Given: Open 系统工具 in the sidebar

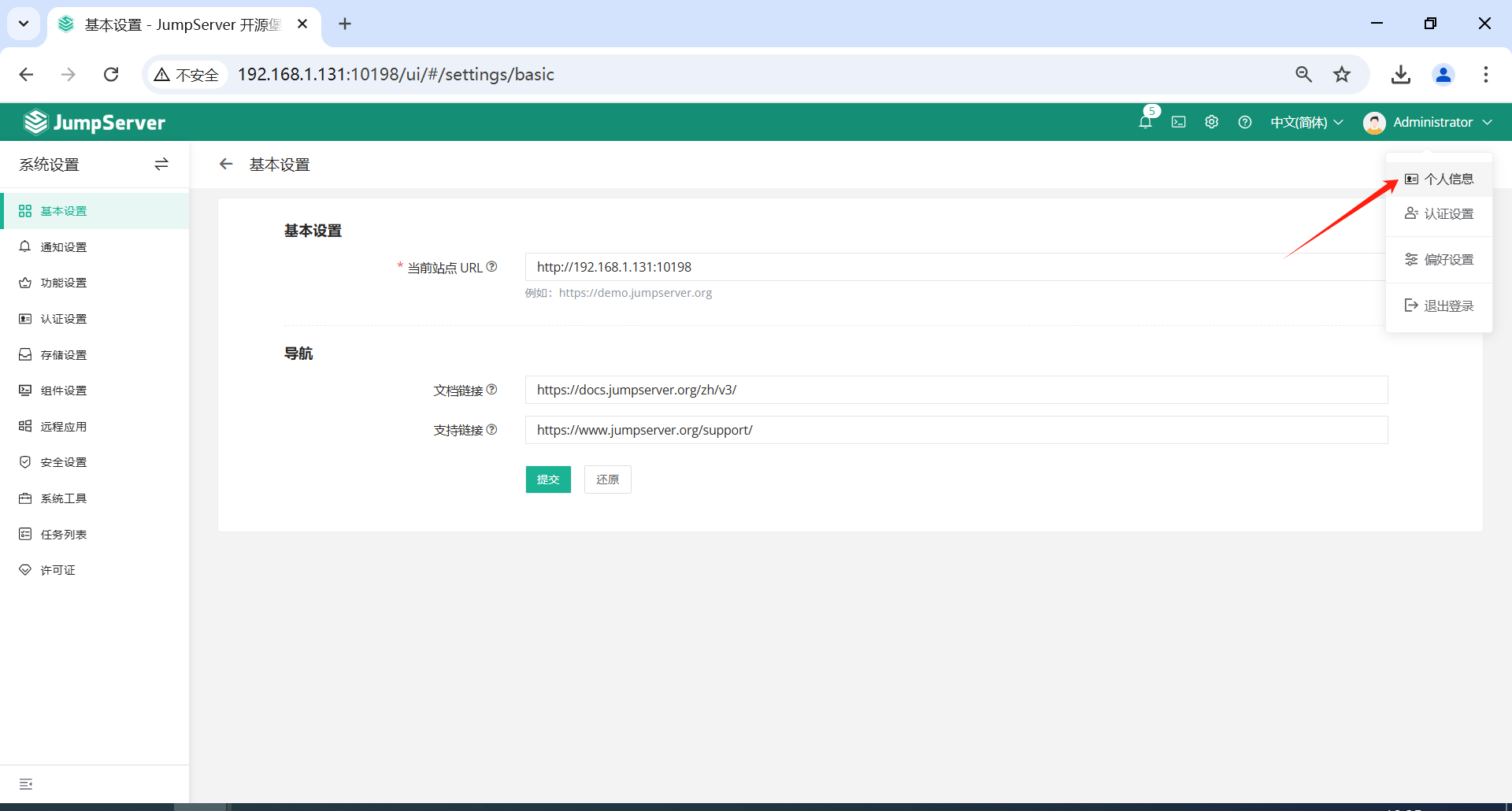Looking at the screenshot, I should click(x=94, y=498).
